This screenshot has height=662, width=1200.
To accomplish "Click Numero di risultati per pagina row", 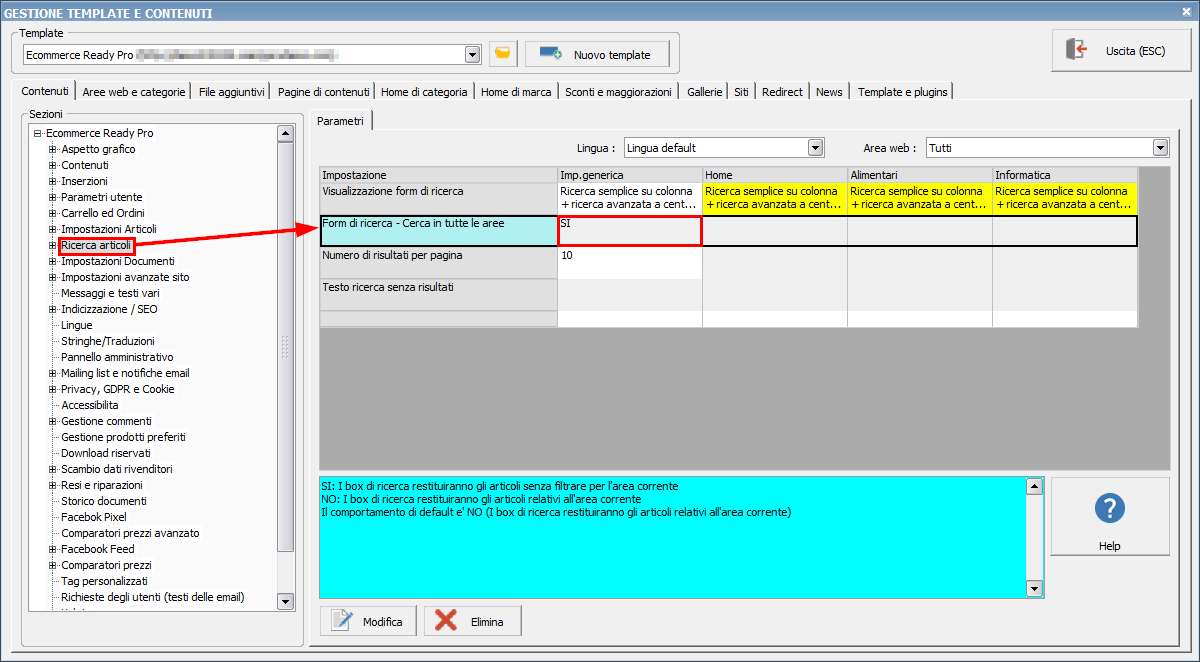I will (x=438, y=263).
